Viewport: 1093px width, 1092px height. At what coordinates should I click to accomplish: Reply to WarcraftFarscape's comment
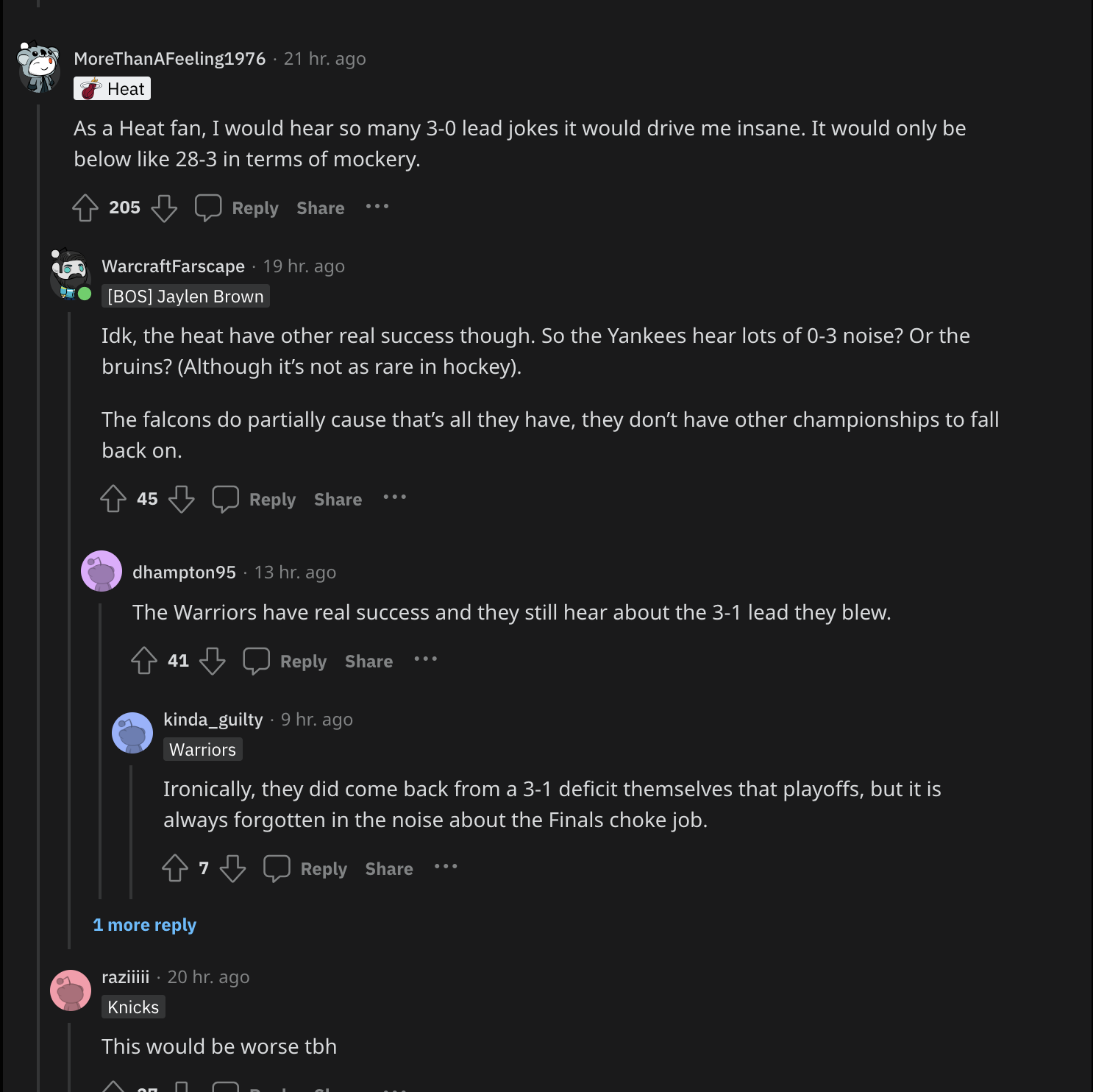click(255, 499)
